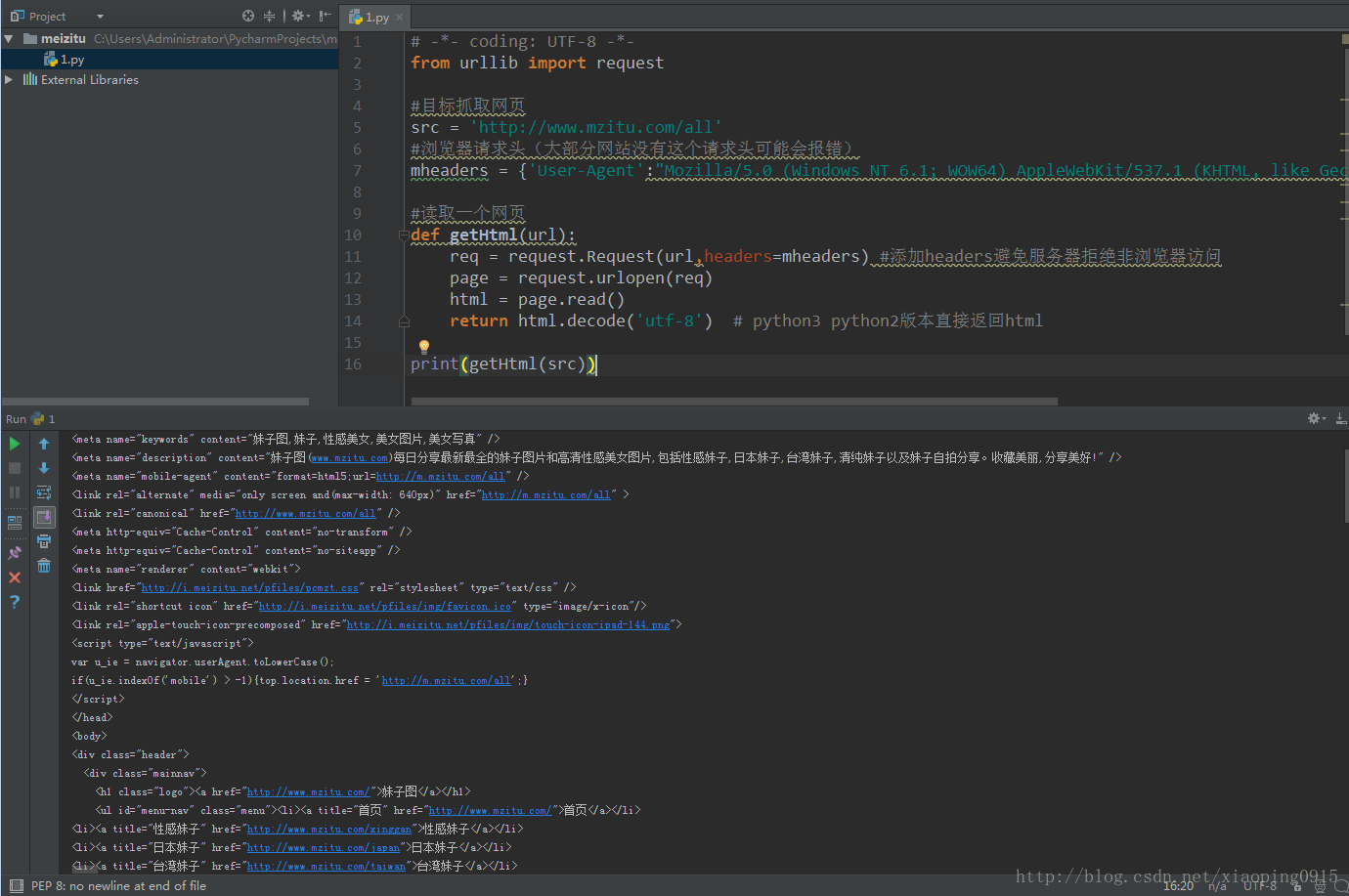This screenshot has height=896, width=1349.
Task: Click the Pause output icon in Run panel
Action: (x=15, y=492)
